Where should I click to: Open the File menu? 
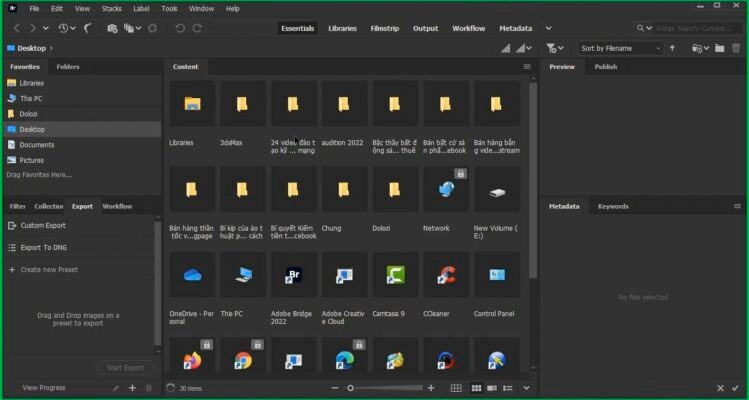[x=34, y=9]
